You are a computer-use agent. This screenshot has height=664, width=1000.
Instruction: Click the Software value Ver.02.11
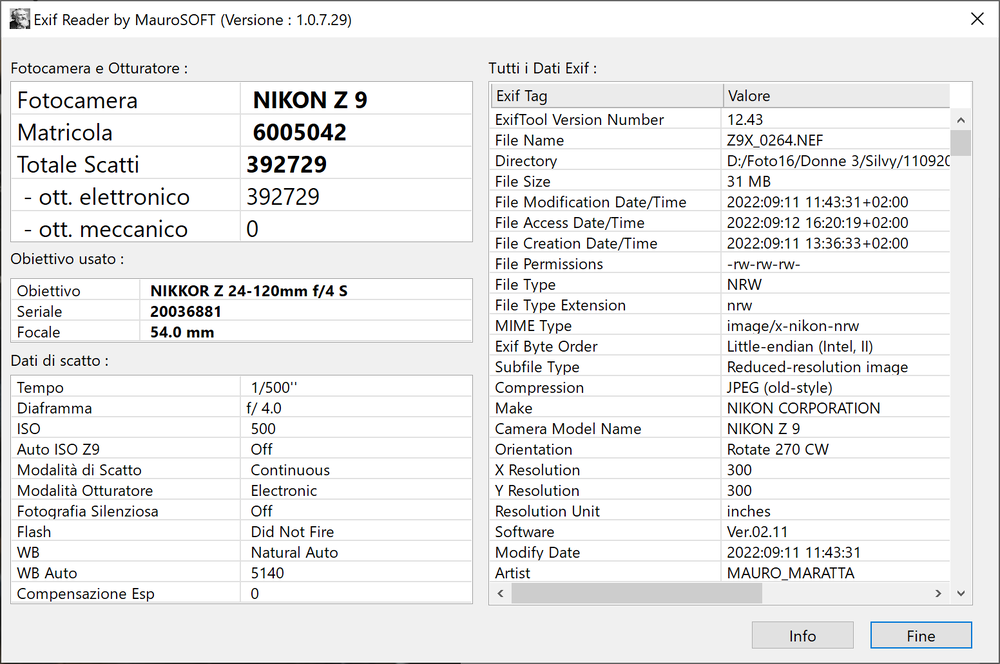758,532
